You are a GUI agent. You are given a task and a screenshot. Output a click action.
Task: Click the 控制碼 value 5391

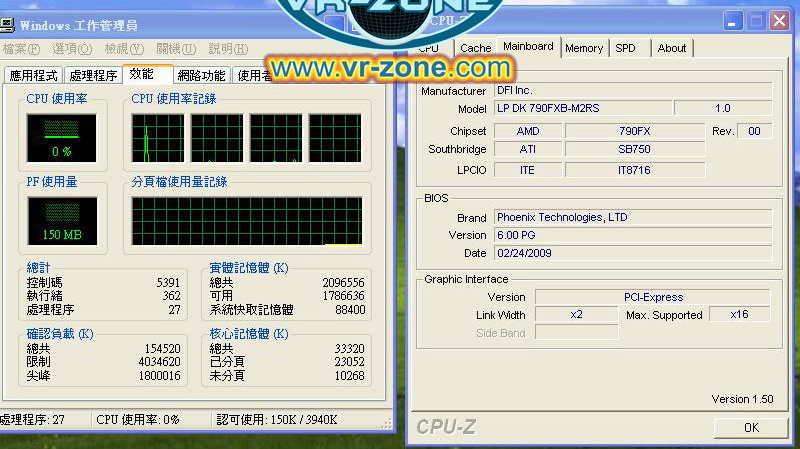(168, 283)
